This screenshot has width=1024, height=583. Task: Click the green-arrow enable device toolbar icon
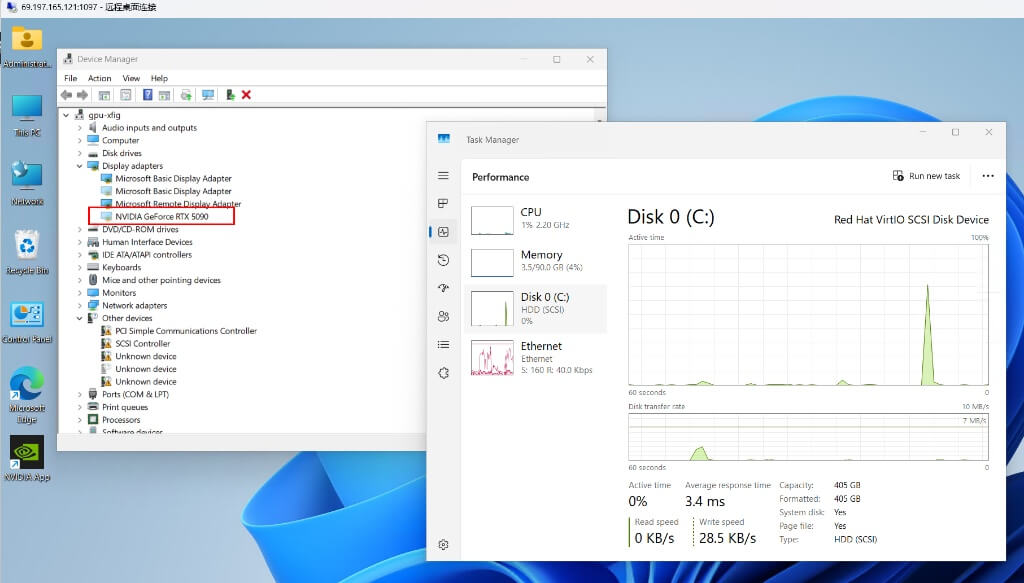point(231,95)
